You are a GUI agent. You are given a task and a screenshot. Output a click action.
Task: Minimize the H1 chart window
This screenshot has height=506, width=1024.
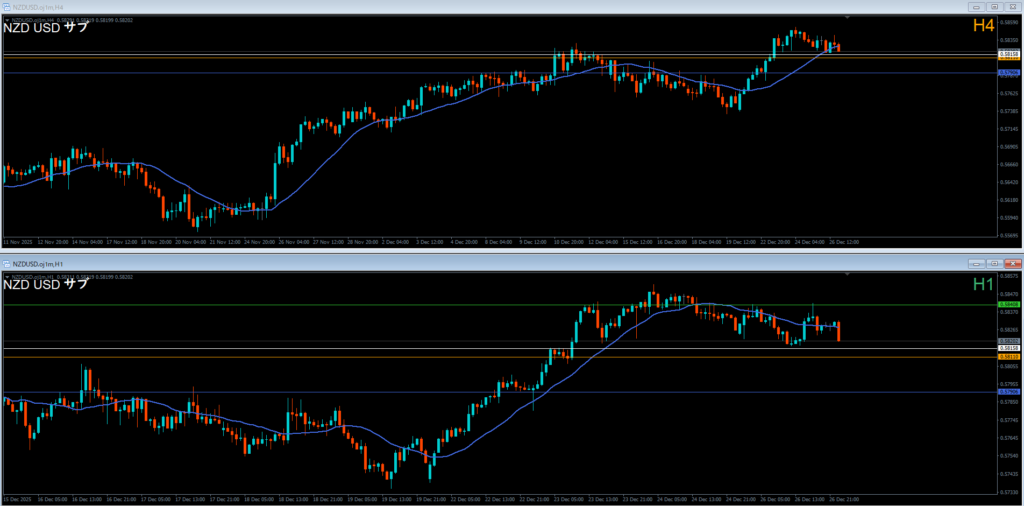pos(976,263)
